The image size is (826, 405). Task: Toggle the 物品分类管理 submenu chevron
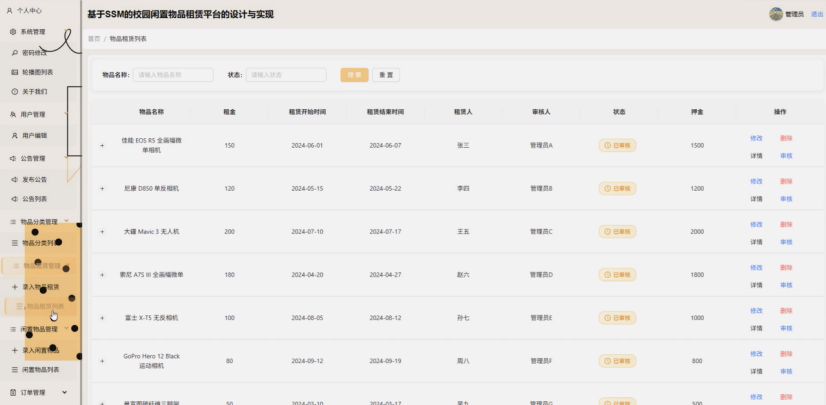(66, 221)
